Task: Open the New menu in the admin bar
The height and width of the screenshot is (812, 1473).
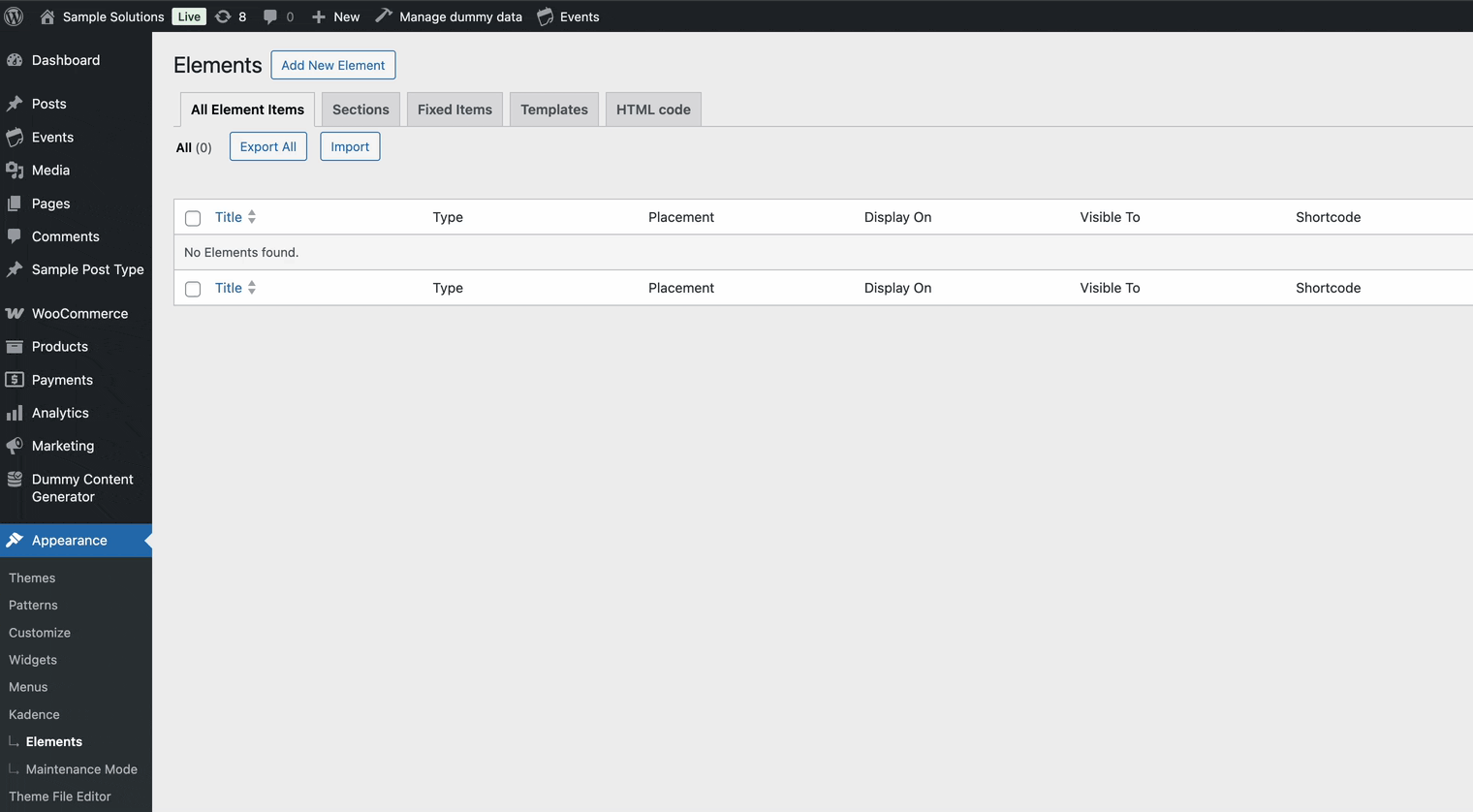Action: [x=335, y=16]
